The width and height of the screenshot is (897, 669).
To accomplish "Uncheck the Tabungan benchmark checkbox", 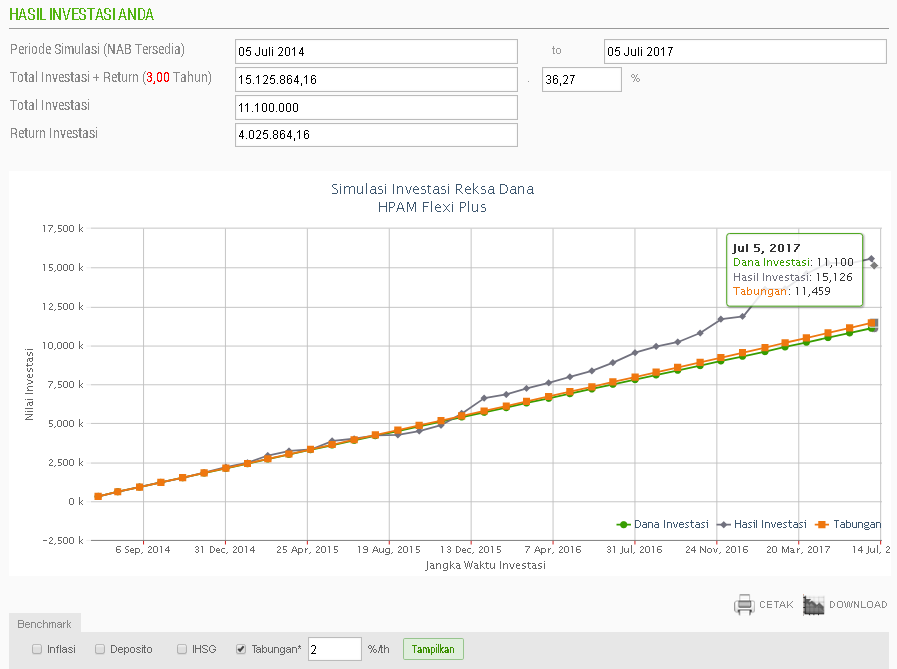I will click(x=241, y=649).
